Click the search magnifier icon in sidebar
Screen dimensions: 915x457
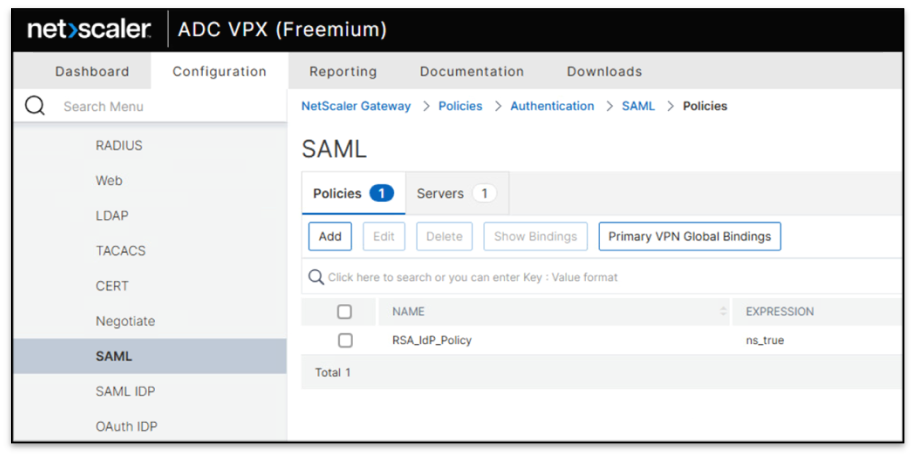35,106
